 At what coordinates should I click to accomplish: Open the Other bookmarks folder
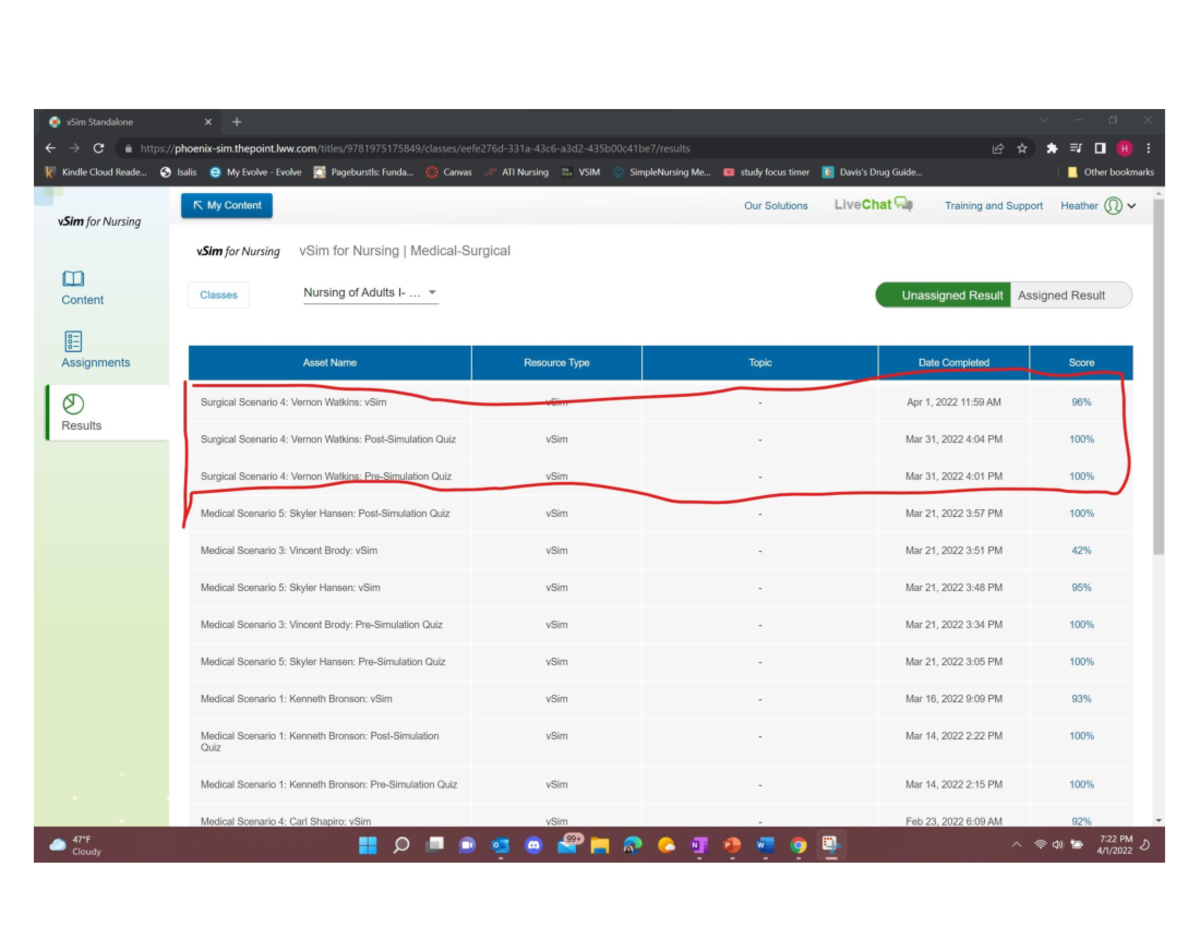(x=1110, y=172)
